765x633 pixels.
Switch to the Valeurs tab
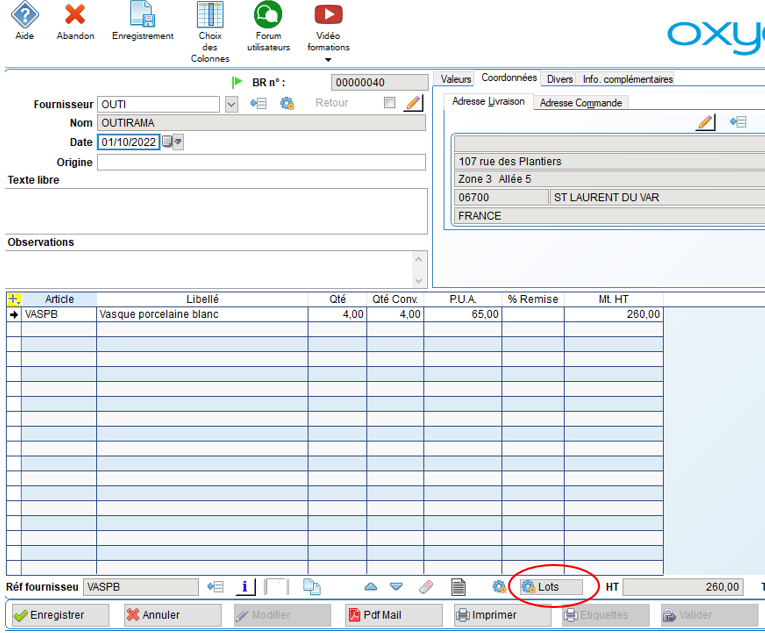click(456, 79)
